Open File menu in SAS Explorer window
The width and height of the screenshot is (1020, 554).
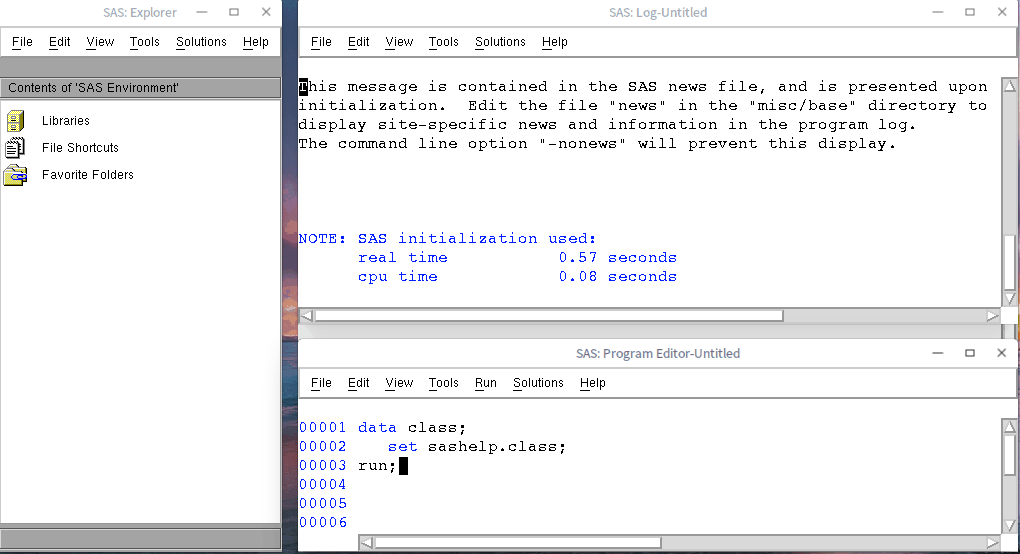click(22, 42)
